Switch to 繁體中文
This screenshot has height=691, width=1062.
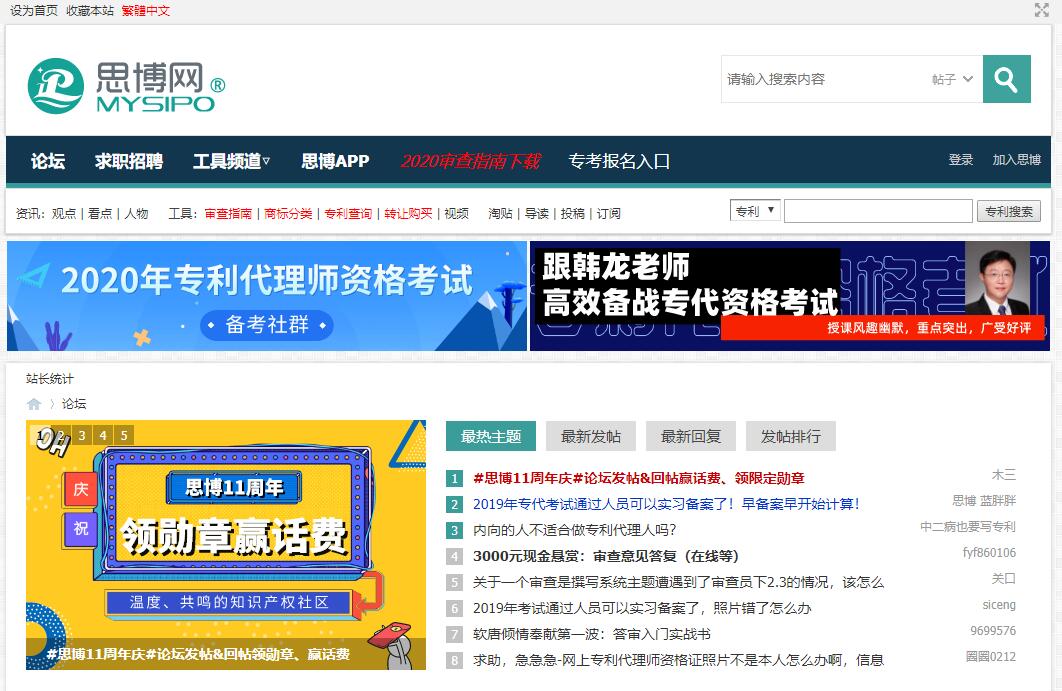point(146,10)
